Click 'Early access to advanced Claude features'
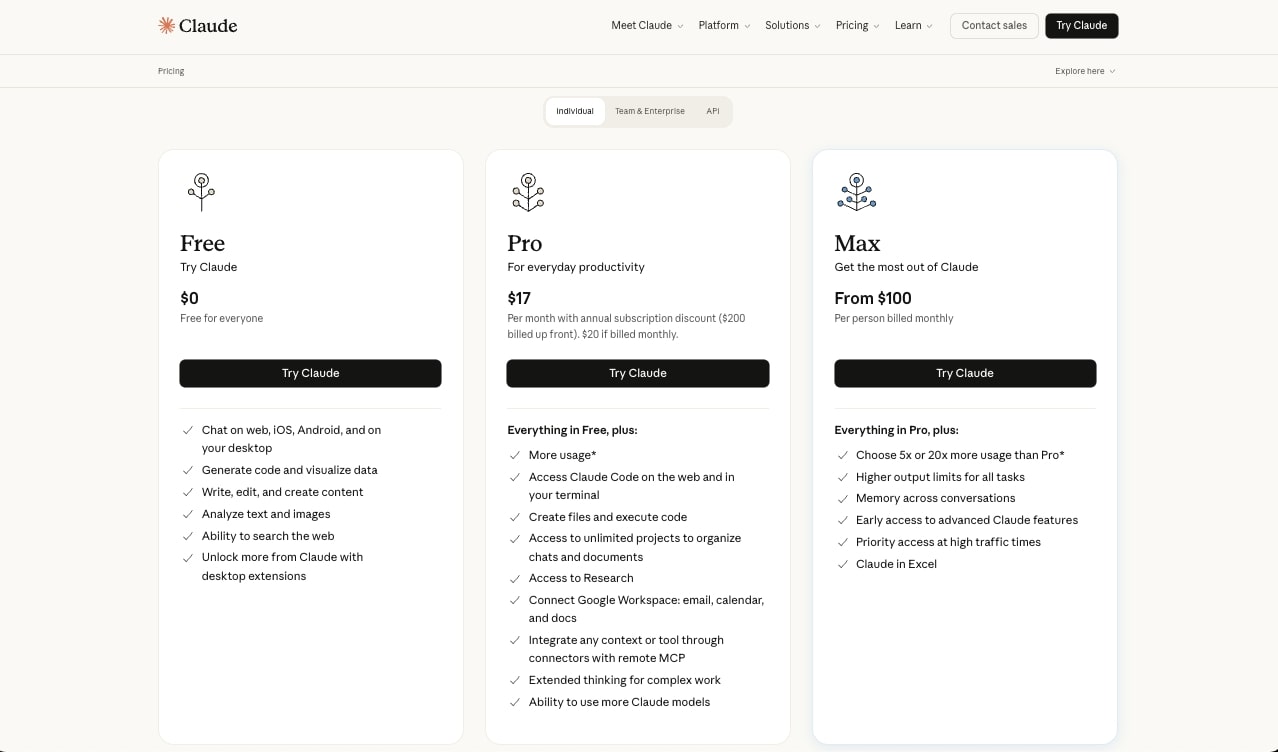The image size is (1278, 752). (x=967, y=520)
